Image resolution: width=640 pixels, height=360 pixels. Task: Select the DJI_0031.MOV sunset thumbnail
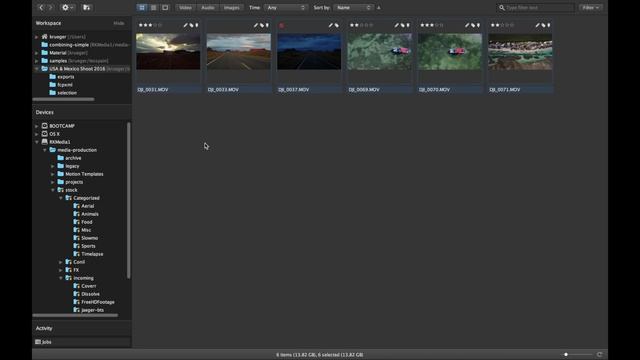[168, 52]
